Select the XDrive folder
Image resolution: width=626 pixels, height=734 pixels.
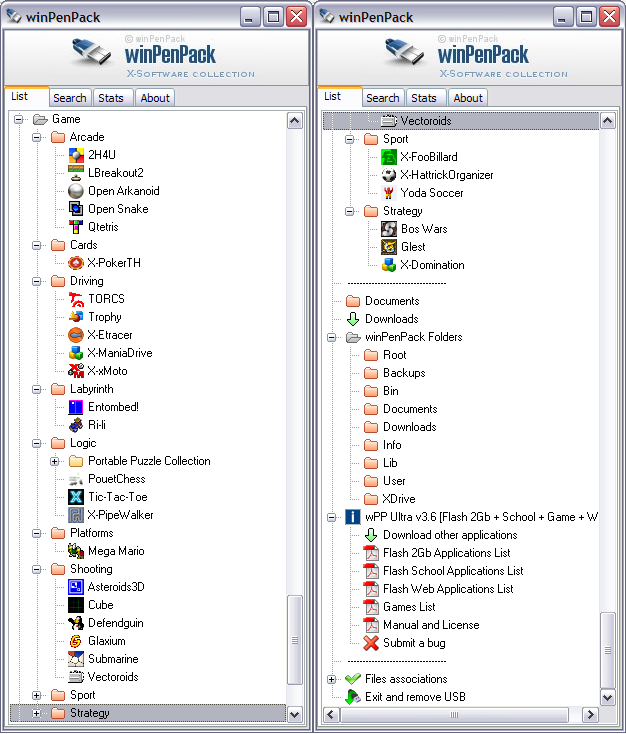coord(398,499)
